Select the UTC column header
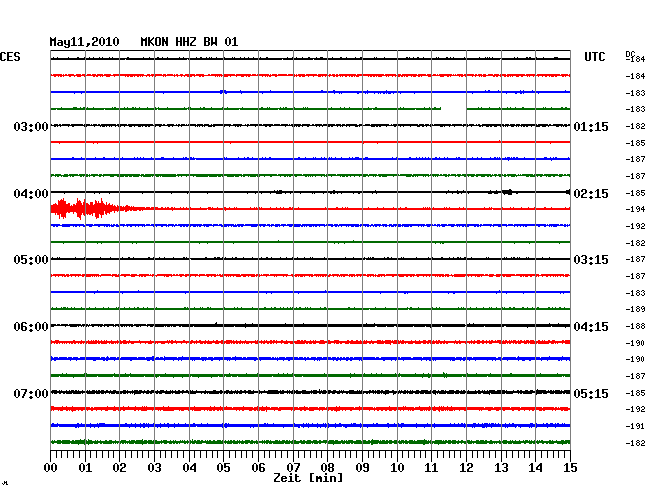This screenshot has height=494, width=650. (x=594, y=57)
